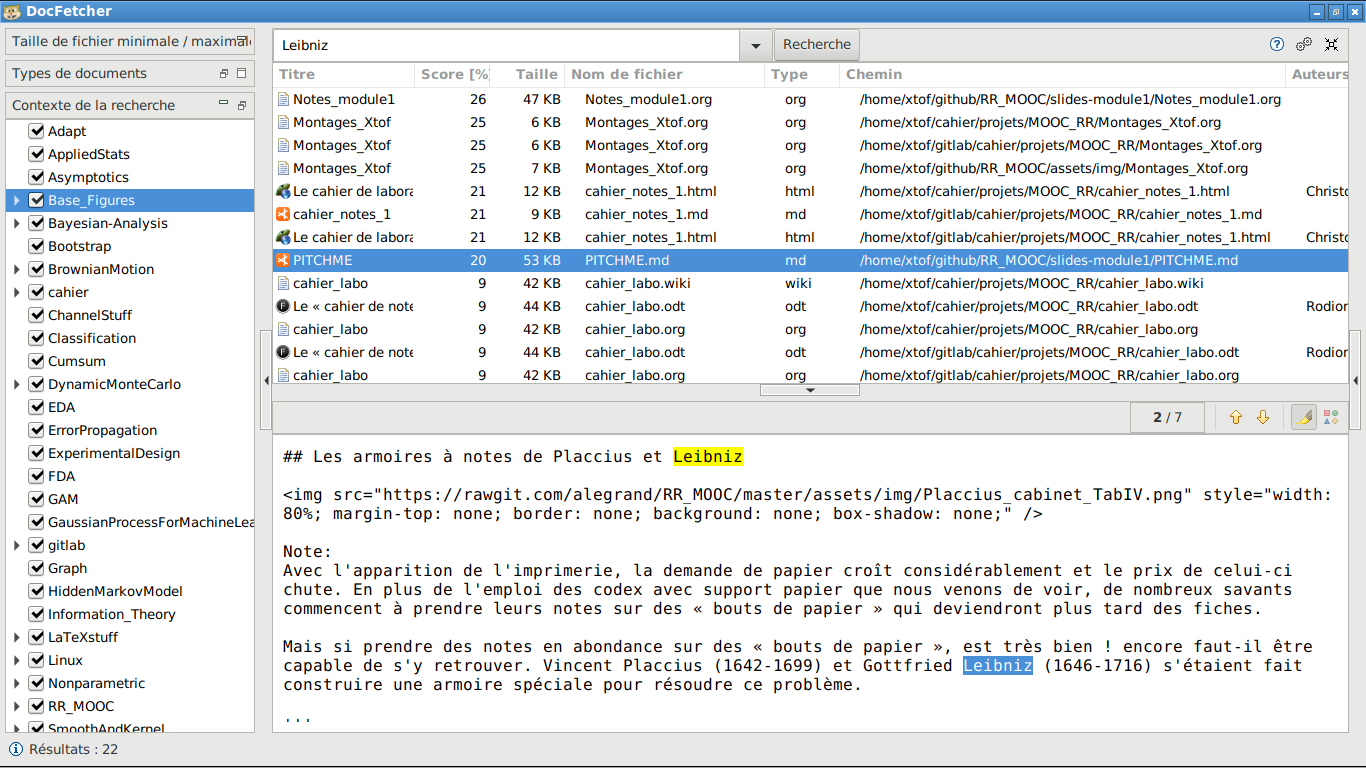Disable the GAM index checkbox
The height and width of the screenshot is (768, 1366).
click(x=37, y=499)
